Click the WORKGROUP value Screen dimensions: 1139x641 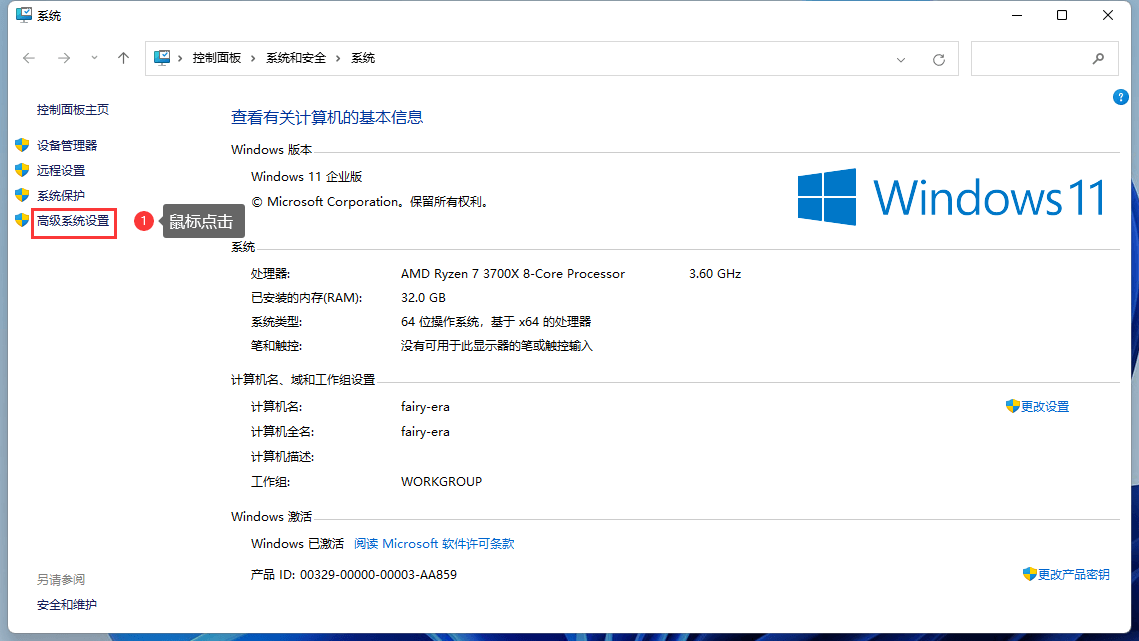pos(442,482)
